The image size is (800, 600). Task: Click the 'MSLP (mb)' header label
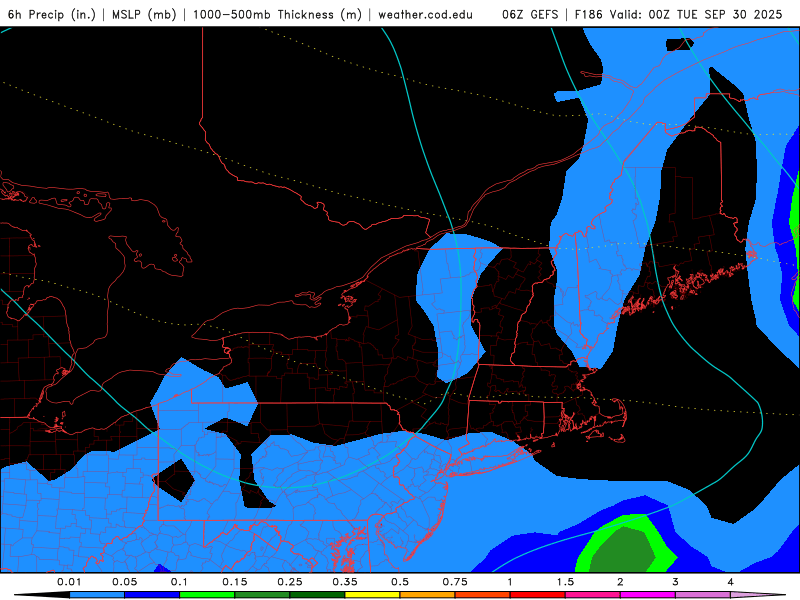[144, 14]
